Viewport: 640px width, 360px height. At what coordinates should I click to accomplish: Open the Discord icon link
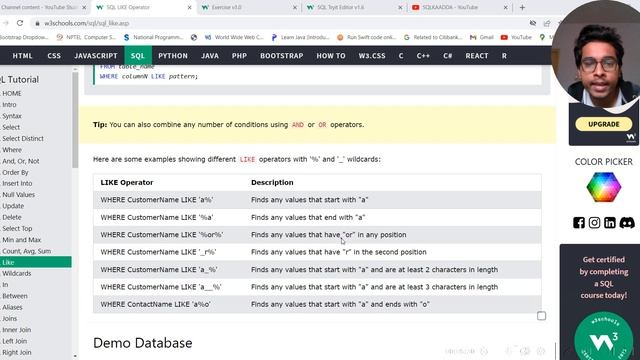627,222
